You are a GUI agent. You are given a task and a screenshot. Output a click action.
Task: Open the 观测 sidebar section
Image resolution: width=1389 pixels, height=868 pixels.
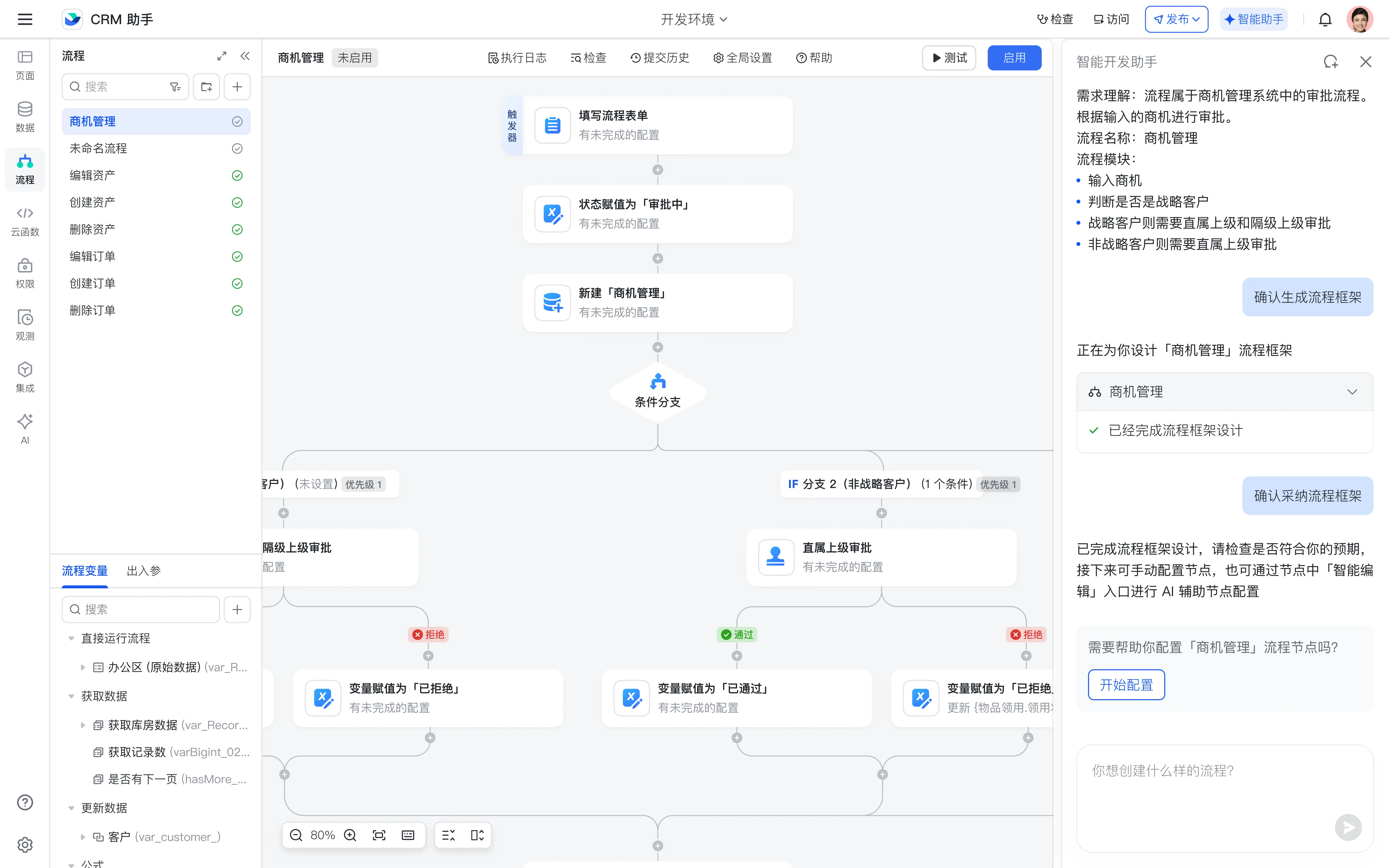click(x=25, y=325)
